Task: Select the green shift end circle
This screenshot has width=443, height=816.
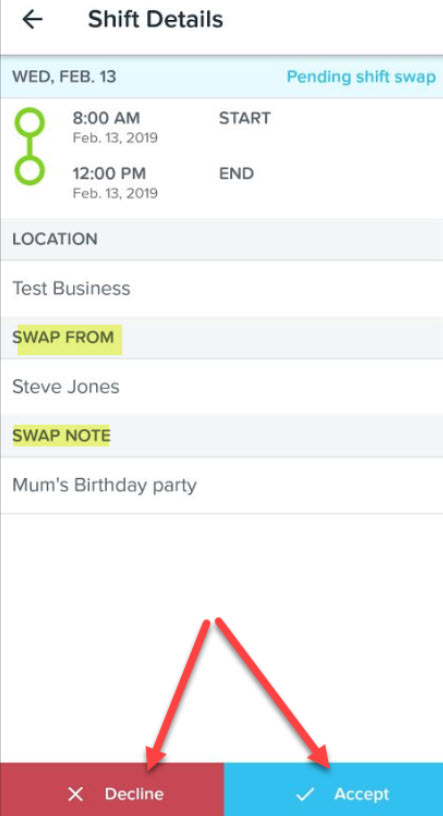Action: pos(30,170)
